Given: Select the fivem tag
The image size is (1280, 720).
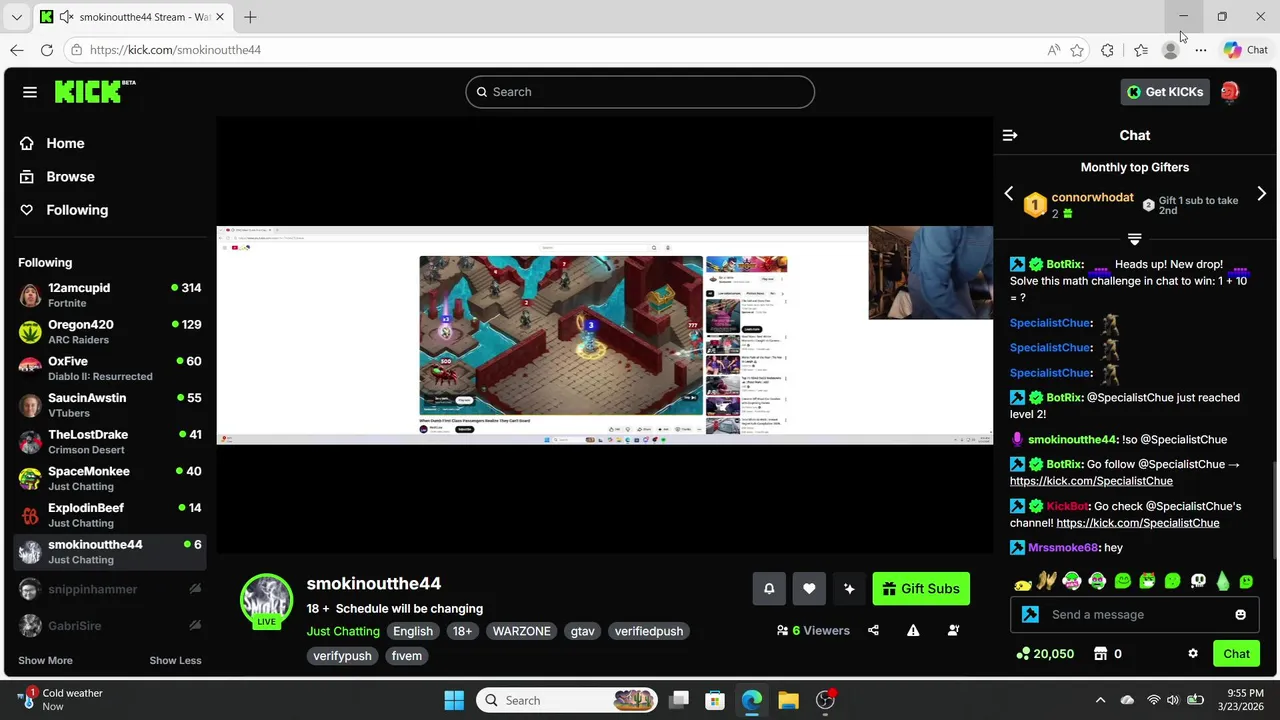Looking at the screenshot, I should [407, 656].
